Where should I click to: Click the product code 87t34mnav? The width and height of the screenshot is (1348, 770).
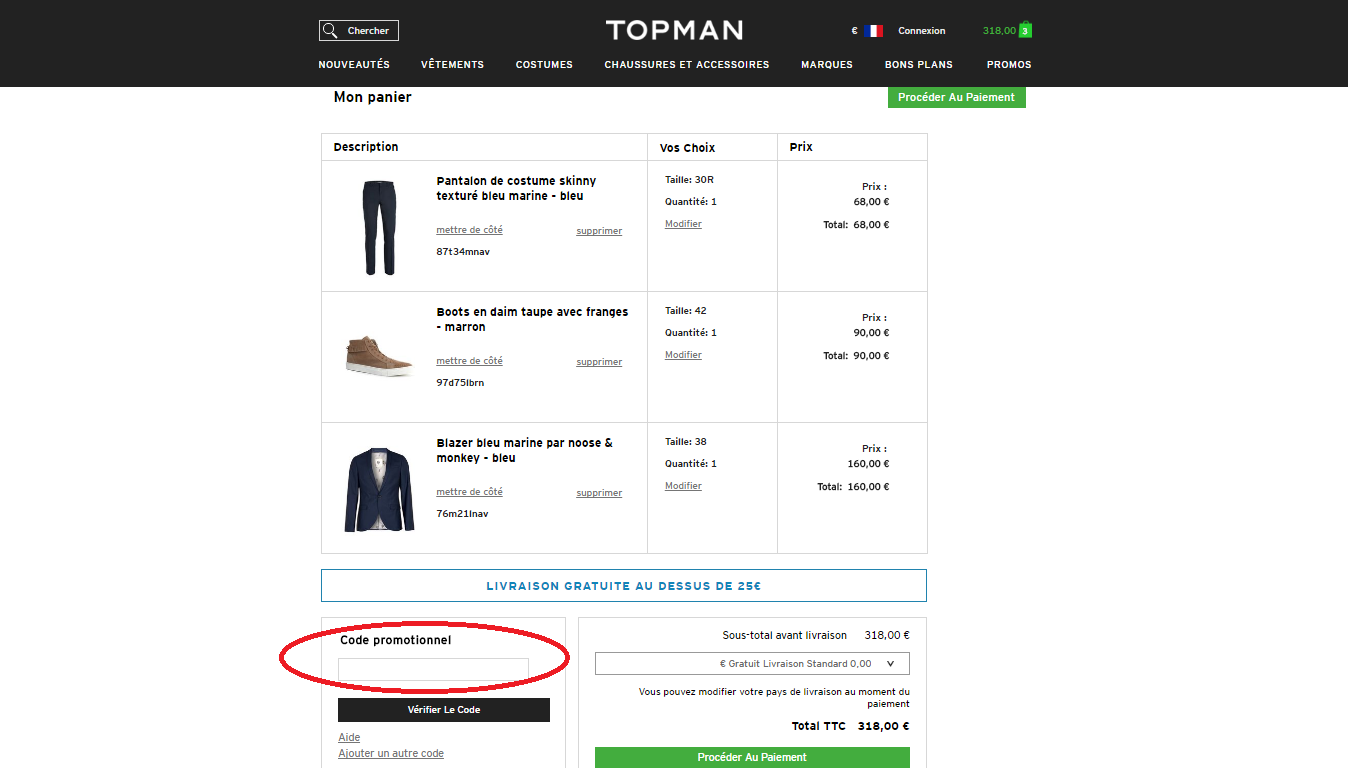click(x=463, y=252)
